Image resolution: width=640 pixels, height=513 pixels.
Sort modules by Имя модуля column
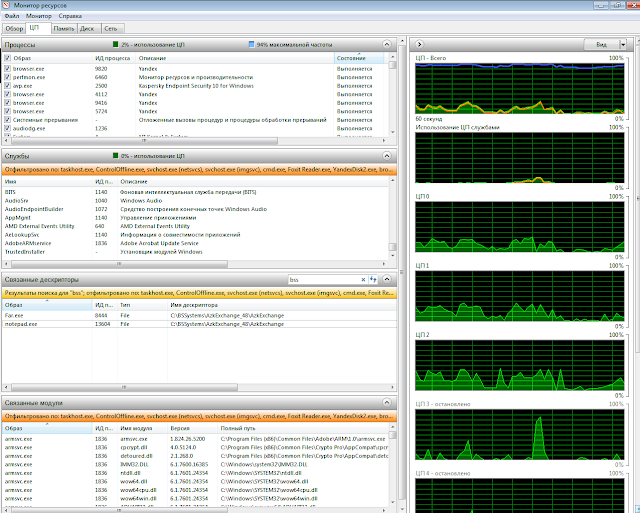point(142,428)
